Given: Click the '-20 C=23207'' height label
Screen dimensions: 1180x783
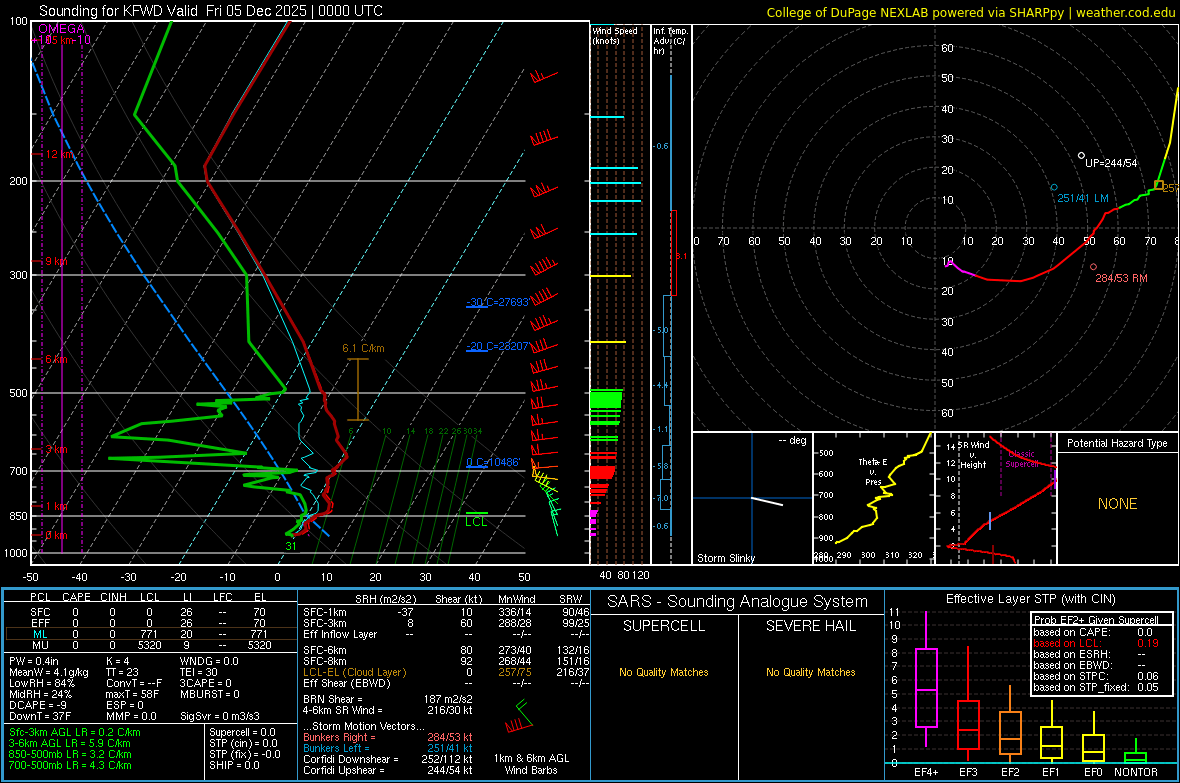Looking at the screenshot, I should (x=498, y=346).
